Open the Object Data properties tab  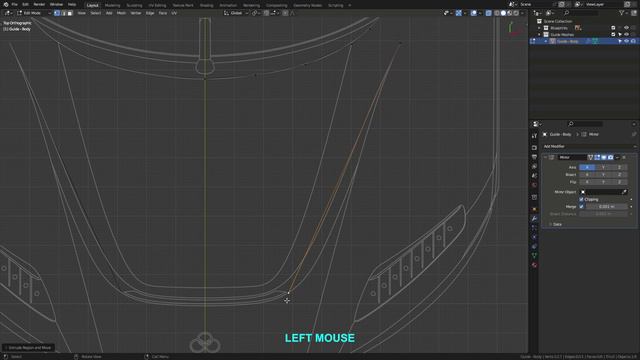click(534, 256)
